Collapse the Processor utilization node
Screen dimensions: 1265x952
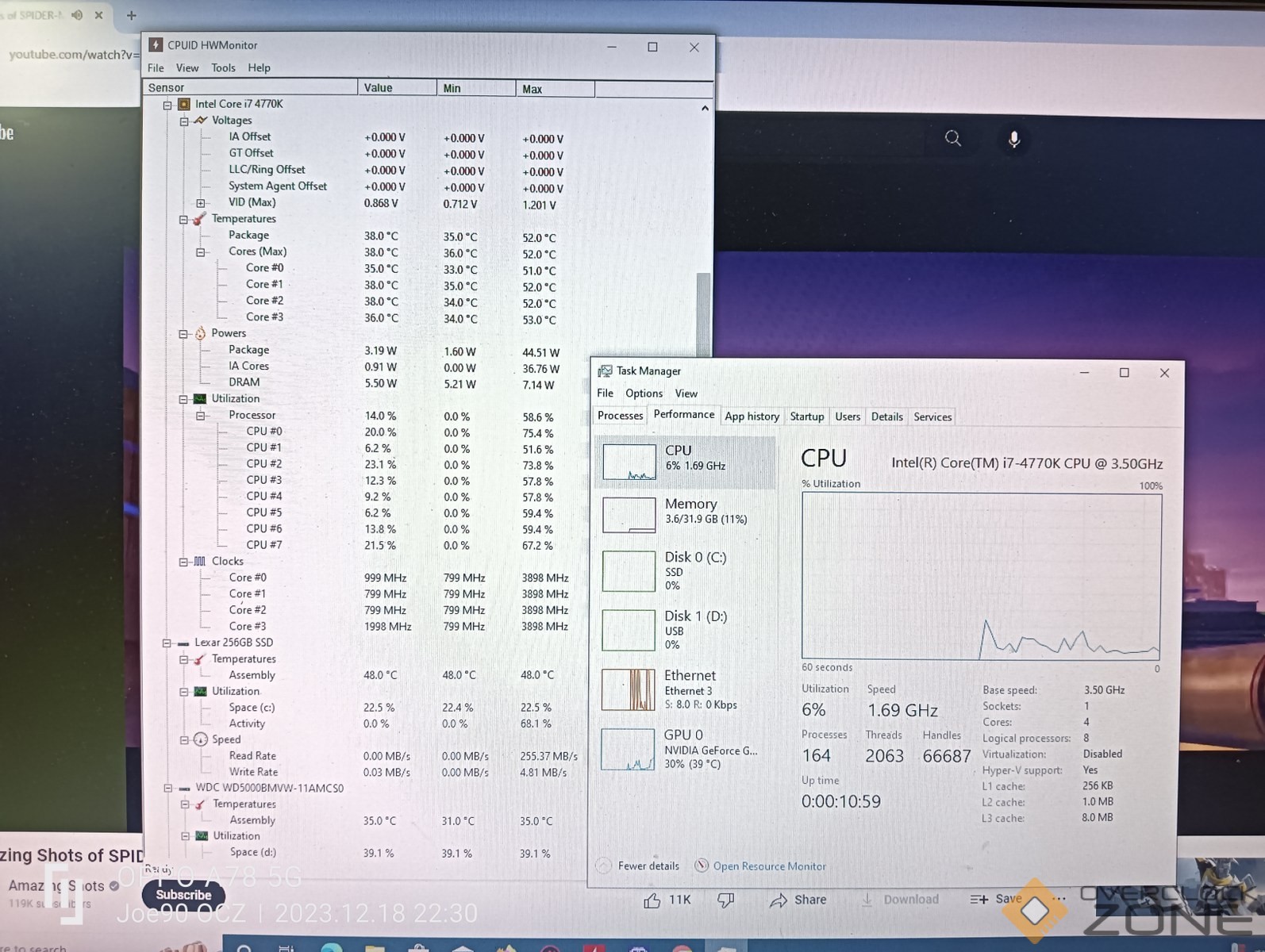[201, 416]
